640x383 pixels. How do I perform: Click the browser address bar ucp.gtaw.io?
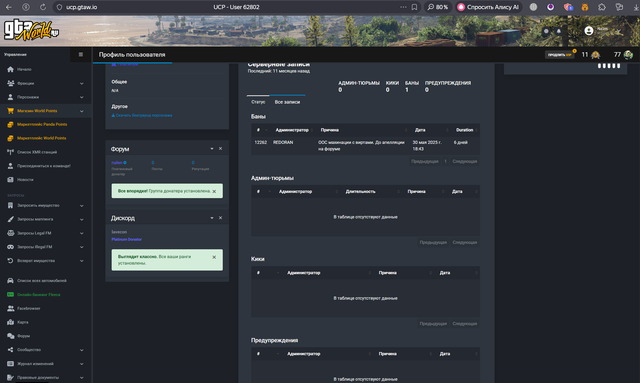(82, 7)
